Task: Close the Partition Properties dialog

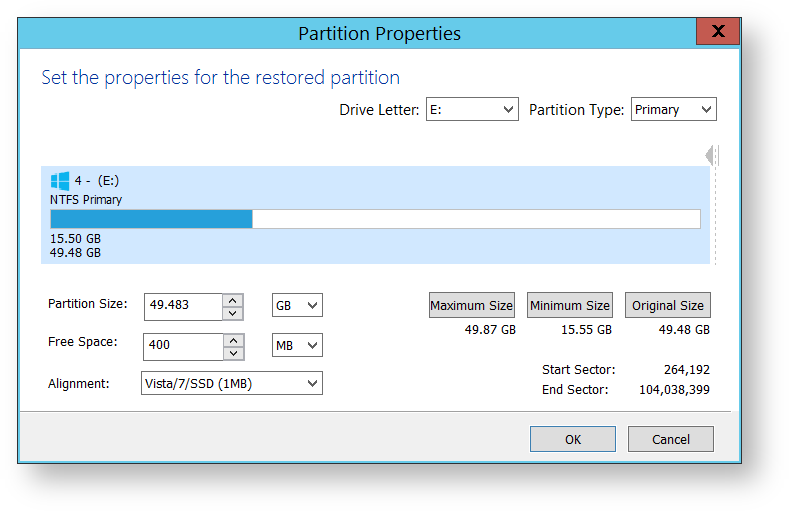Action: pos(718,31)
